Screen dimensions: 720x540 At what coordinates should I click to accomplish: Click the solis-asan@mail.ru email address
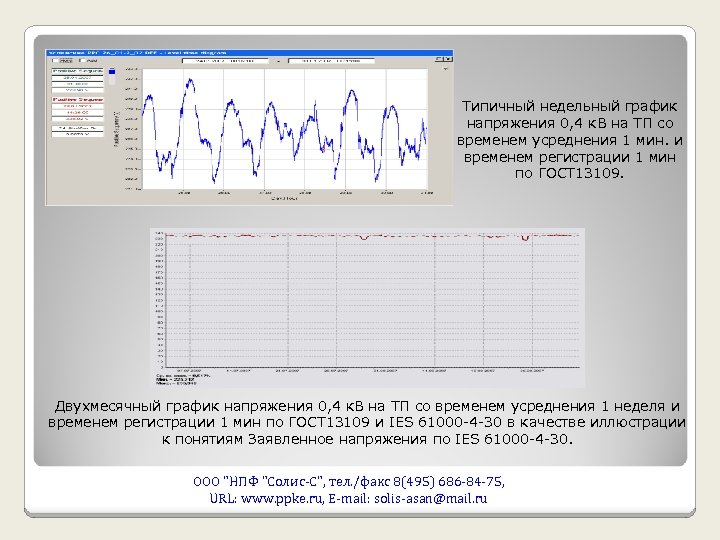click(431, 499)
